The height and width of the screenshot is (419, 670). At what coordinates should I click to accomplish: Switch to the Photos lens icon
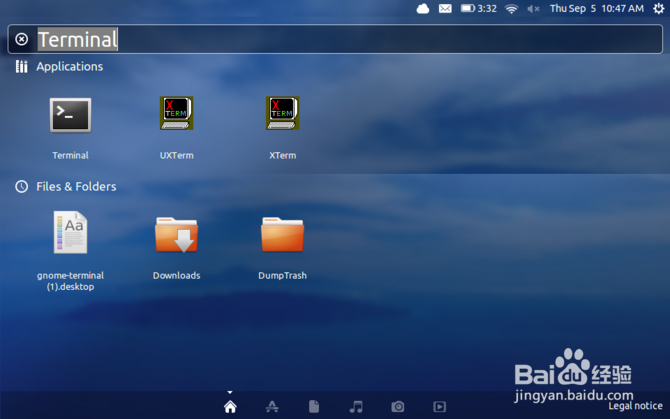(398, 407)
